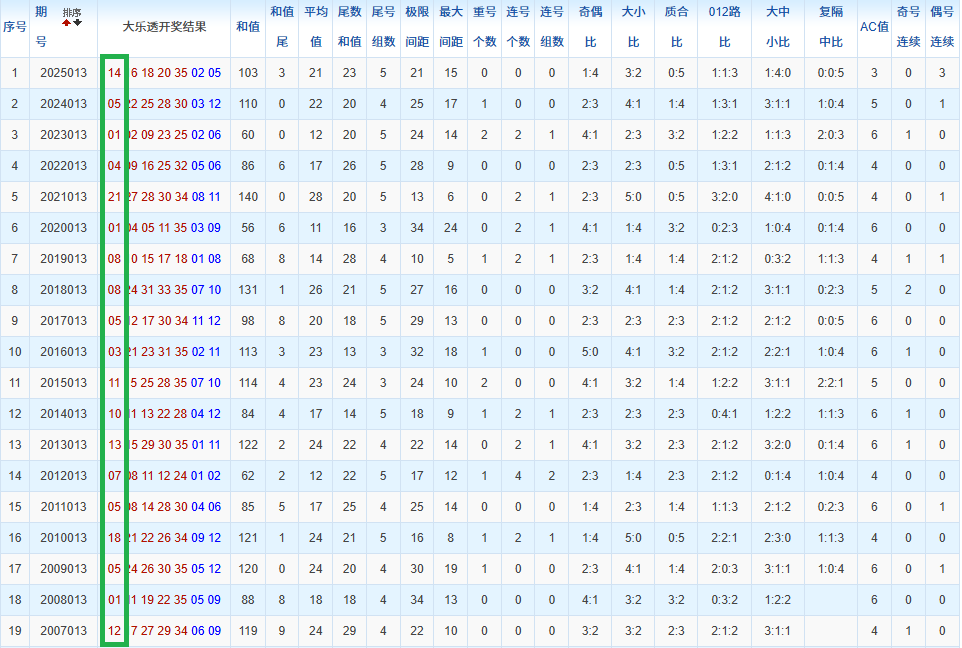Image resolution: width=962 pixels, height=648 pixels.
Task: Select period number 2014013
Action: [x=64, y=414]
